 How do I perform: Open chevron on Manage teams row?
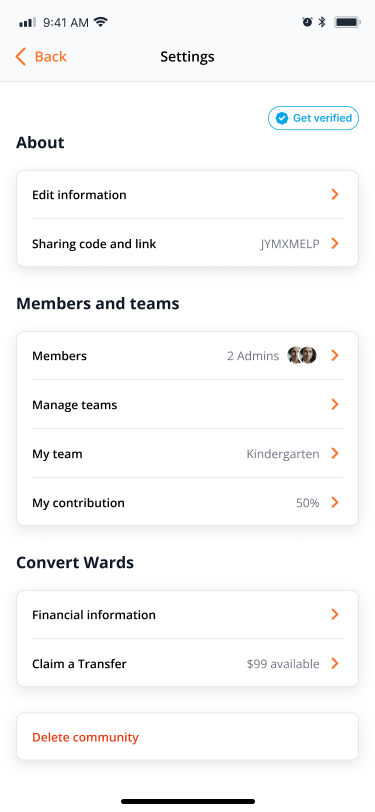click(x=335, y=404)
